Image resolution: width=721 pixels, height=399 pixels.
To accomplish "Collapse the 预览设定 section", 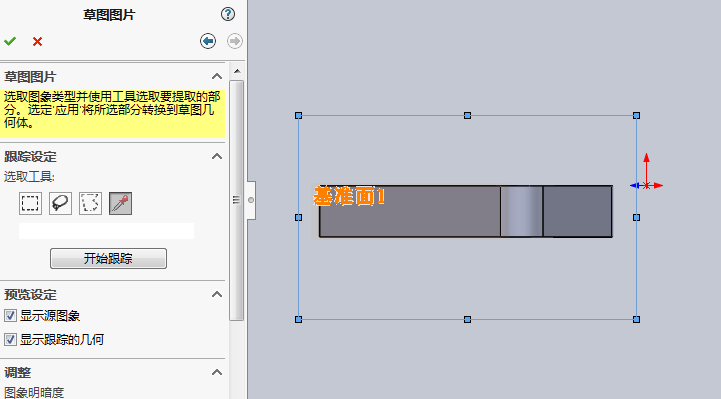I will click(x=217, y=294).
